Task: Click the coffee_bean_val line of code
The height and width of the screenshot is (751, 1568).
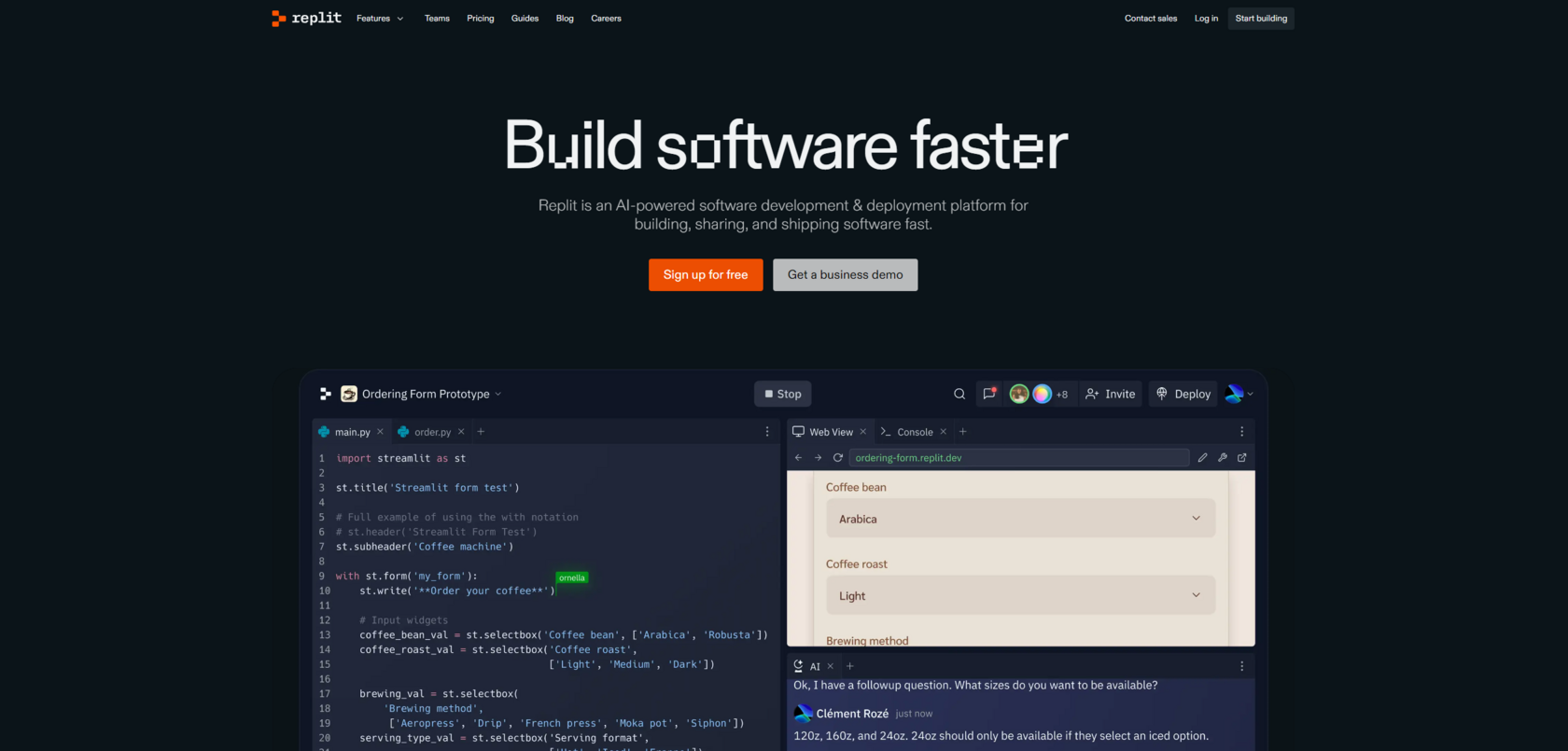Action: [x=564, y=635]
